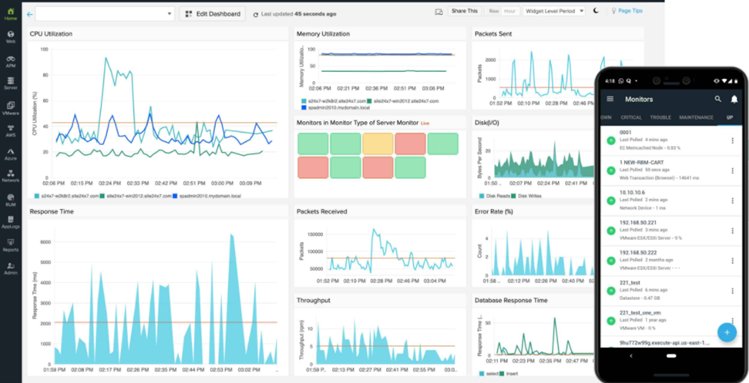Switch to the CRITICAL tab on phone
Viewport: 749px width, 383px height.
click(x=631, y=117)
